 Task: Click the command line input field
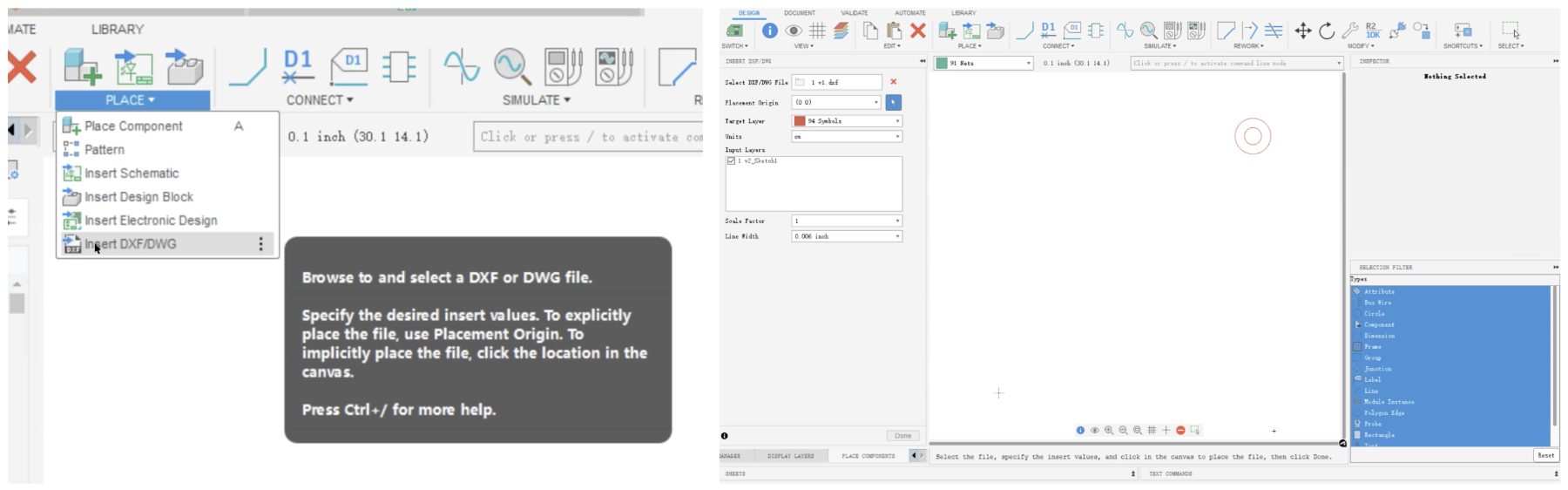[1237, 63]
